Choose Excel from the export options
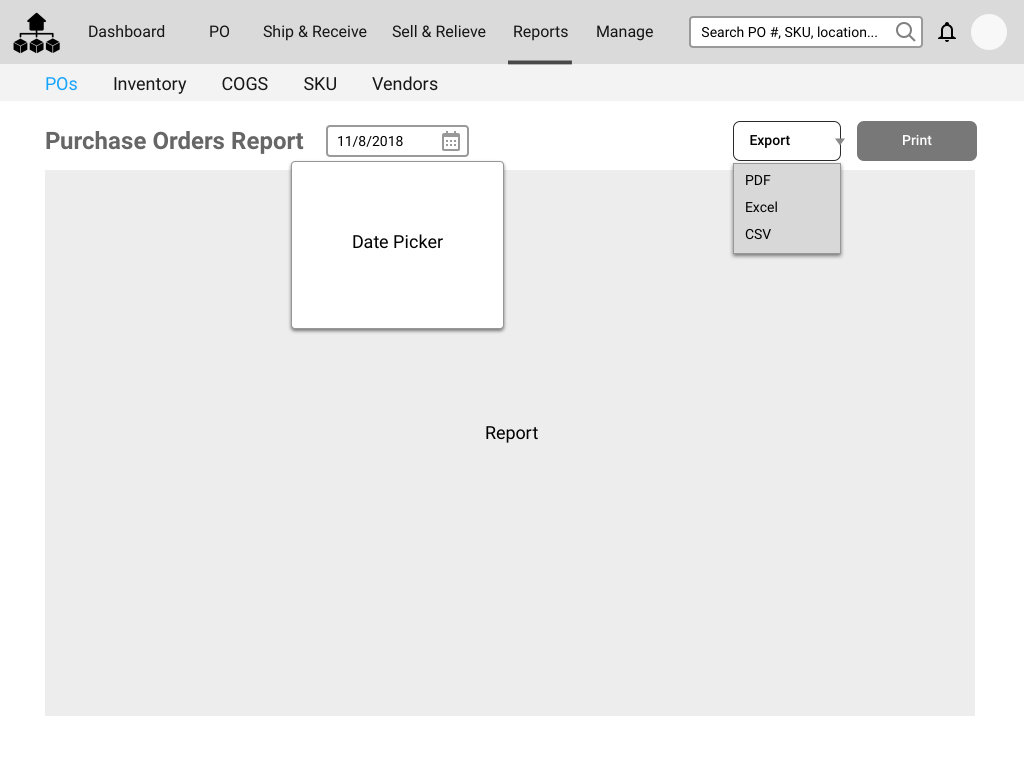The image size is (1024, 768). 761,207
